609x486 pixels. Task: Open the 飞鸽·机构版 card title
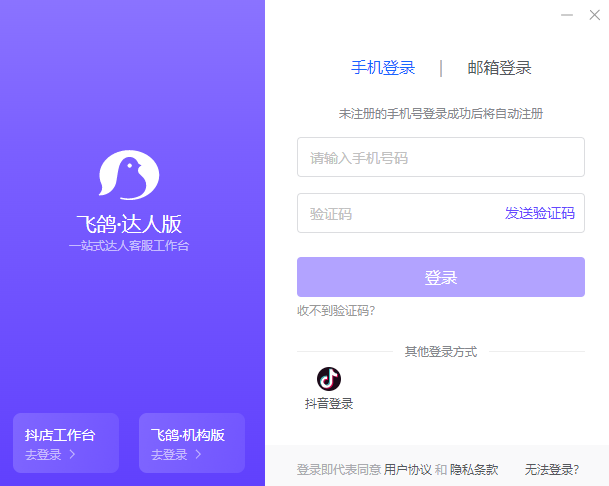click(x=187, y=435)
